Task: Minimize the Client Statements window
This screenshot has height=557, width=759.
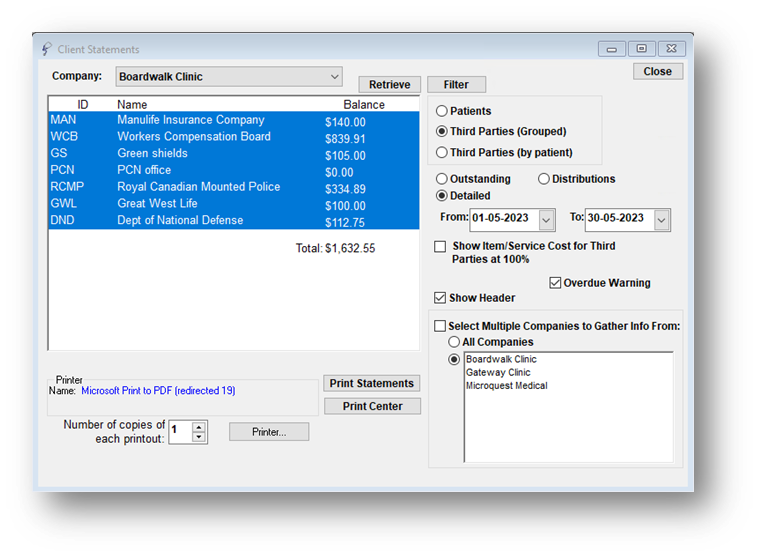Action: point(611,49)
